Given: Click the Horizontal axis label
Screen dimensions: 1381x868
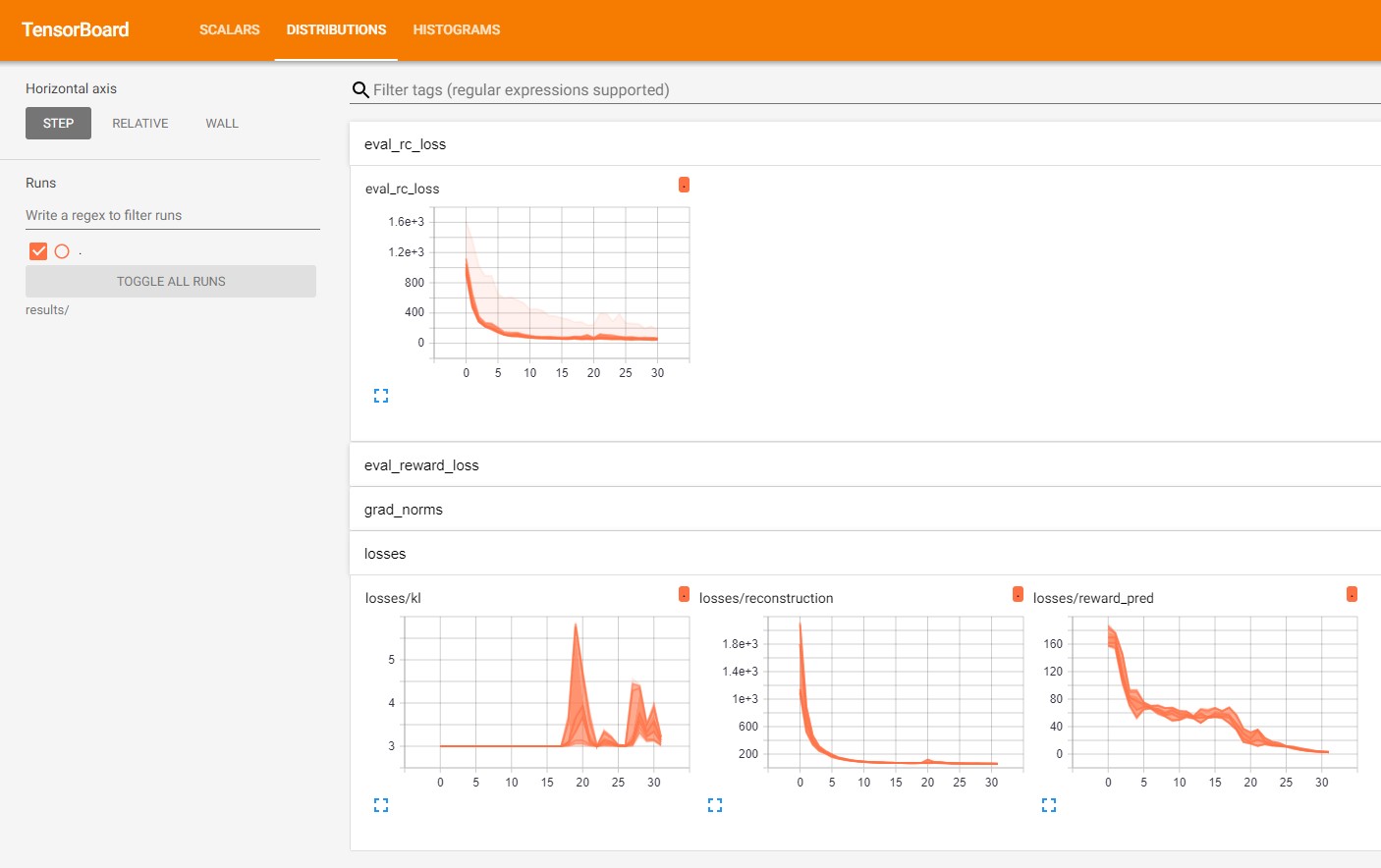Looking at the screenshot, I should pyautogui.click(x=71, y=88).
